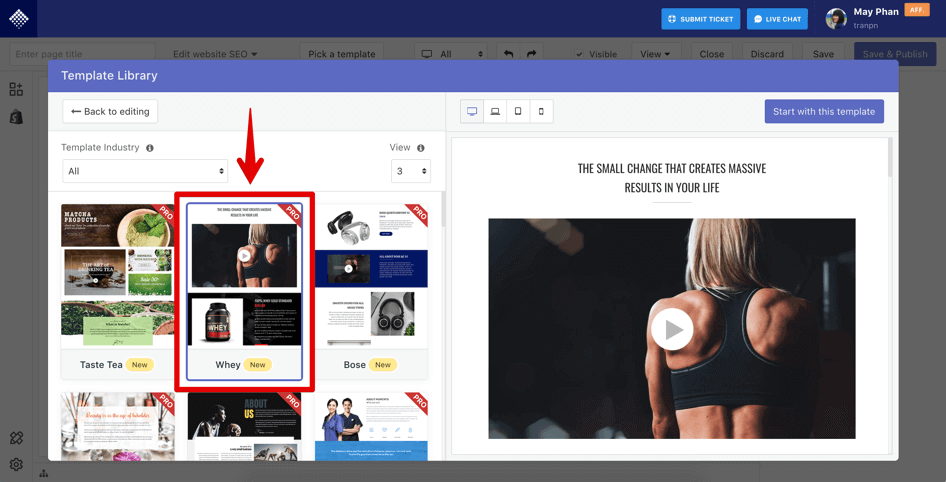
Task: Open the add-ons sidebar icon above settings
Action: 16,437
